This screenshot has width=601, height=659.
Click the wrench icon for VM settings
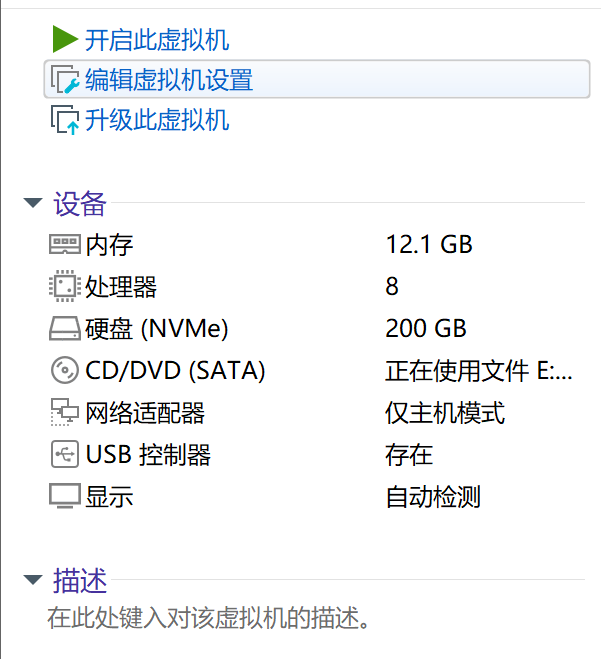pos(65,79)
